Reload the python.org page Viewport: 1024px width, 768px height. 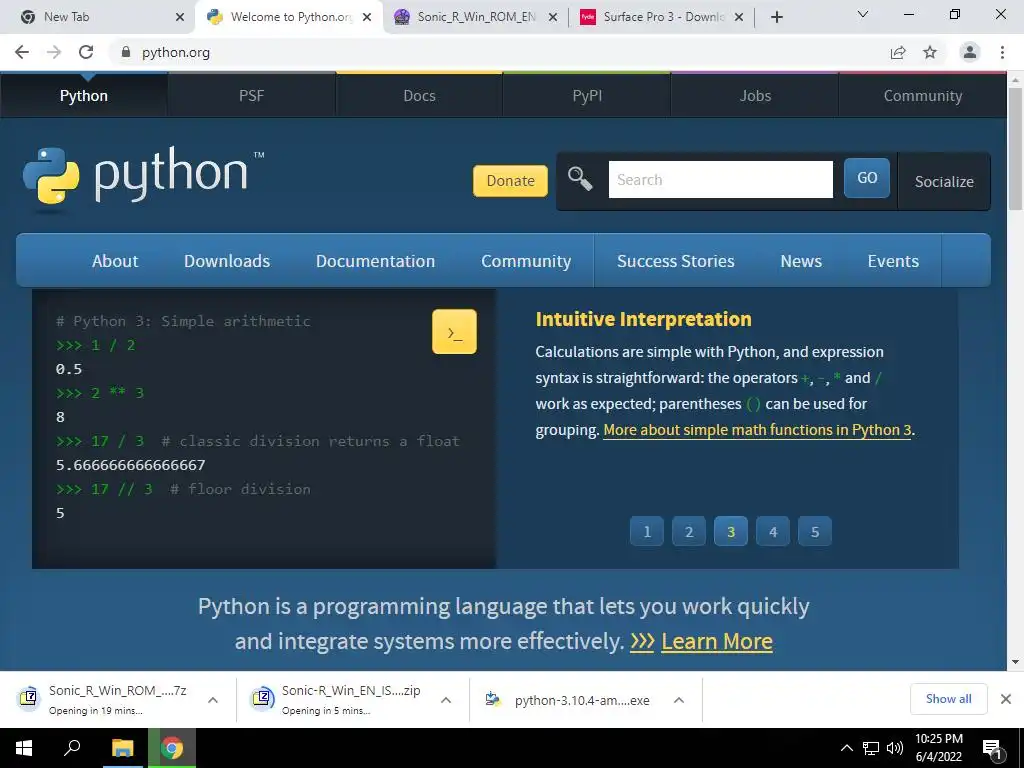point(86,52)
